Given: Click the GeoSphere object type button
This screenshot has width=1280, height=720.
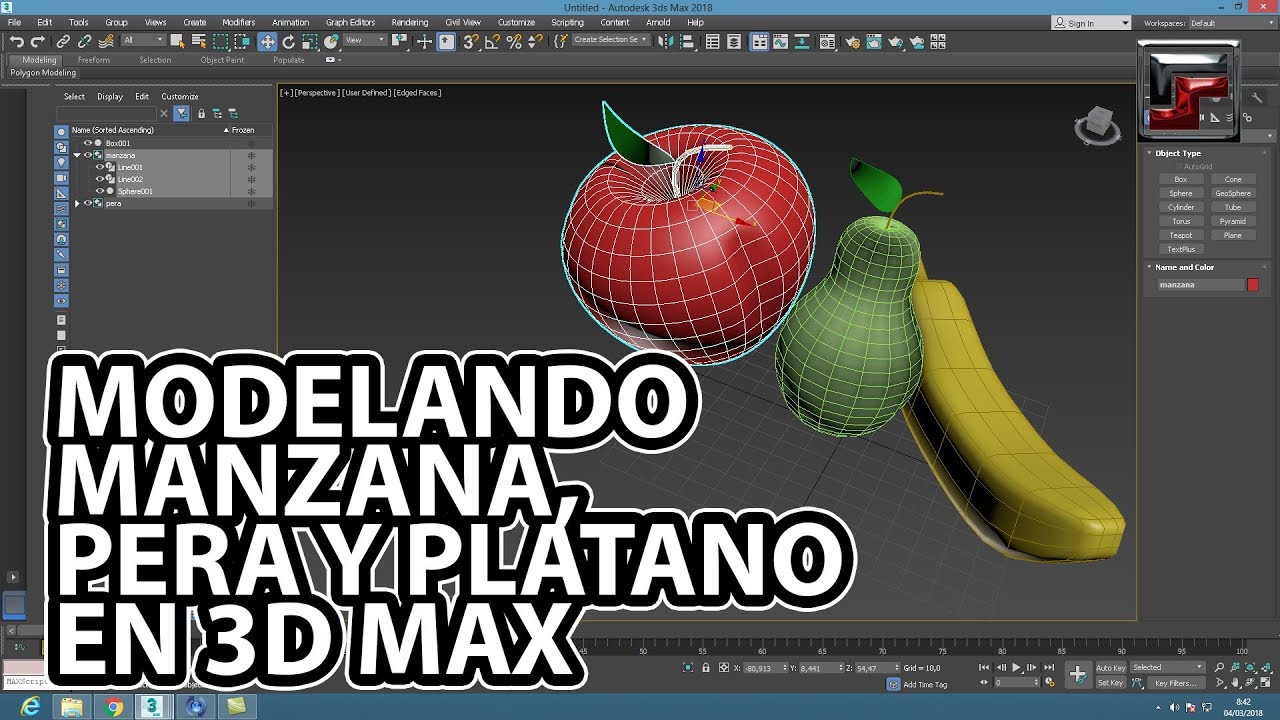Looking at the screenshot, I should (x=1233, y=193).
